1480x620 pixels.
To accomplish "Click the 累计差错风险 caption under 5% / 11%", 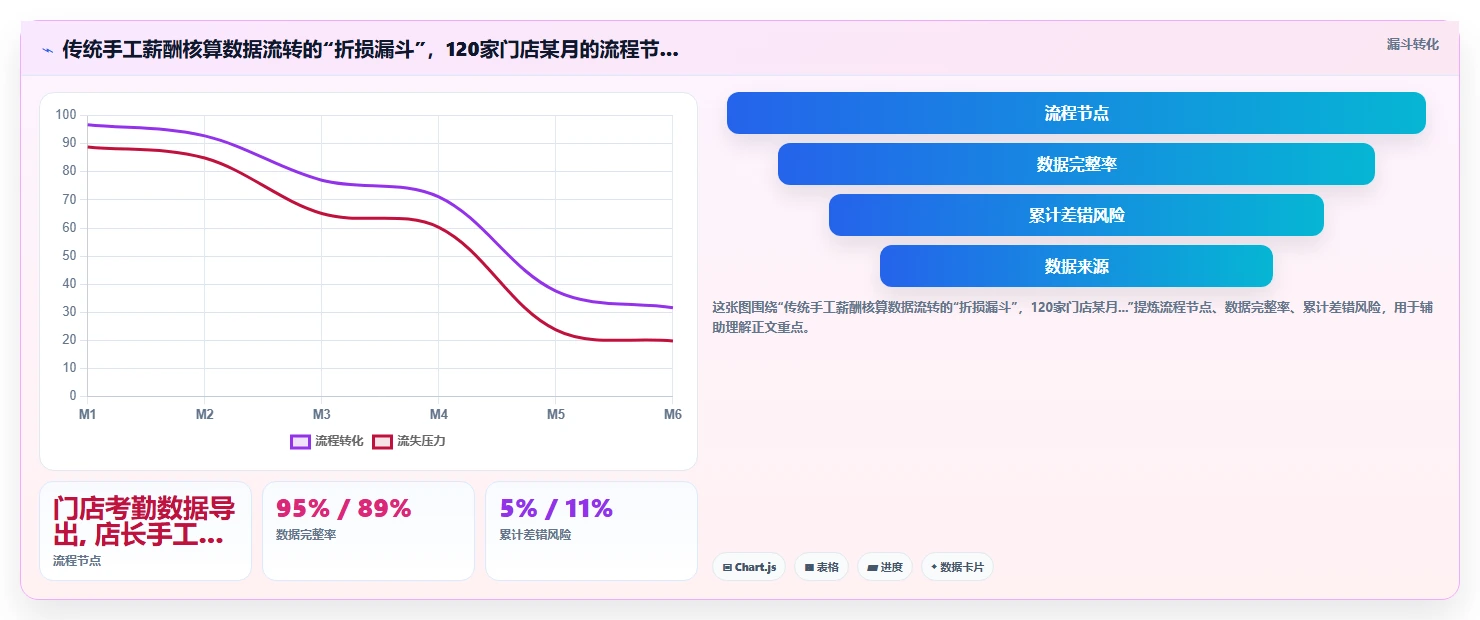I will 535,535.
